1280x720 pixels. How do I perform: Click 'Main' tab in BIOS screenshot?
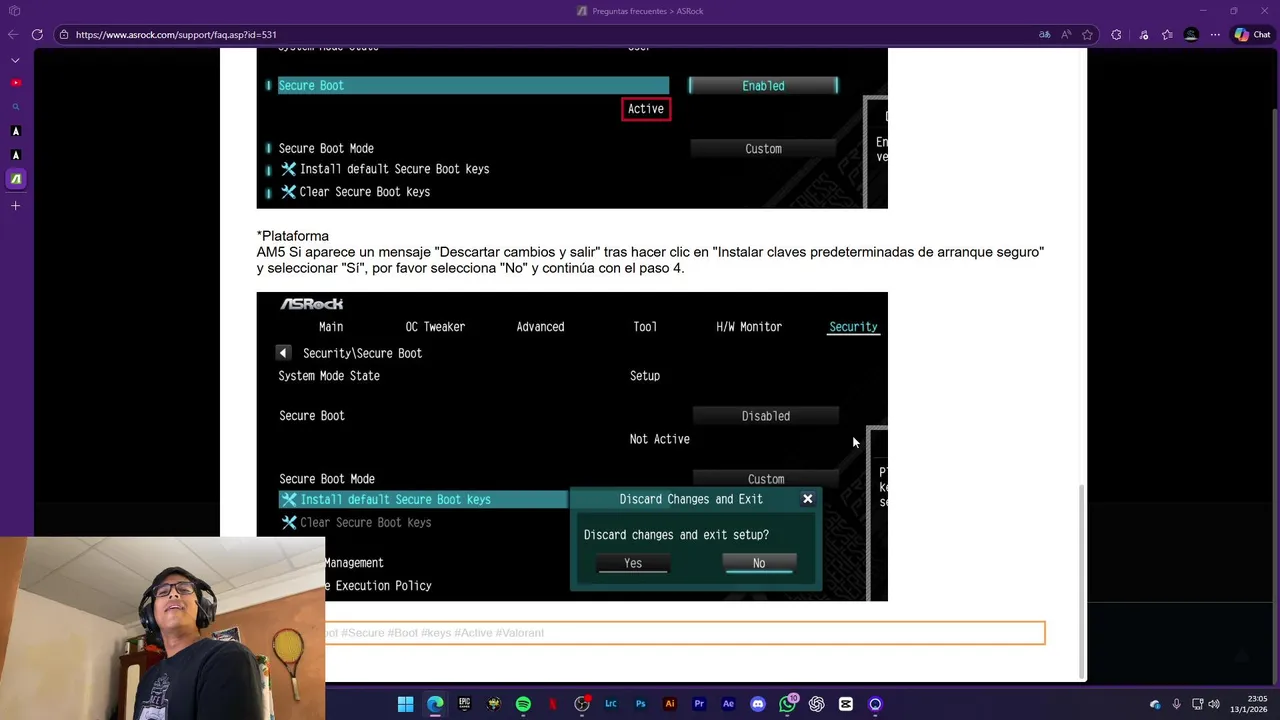[331, 327]
